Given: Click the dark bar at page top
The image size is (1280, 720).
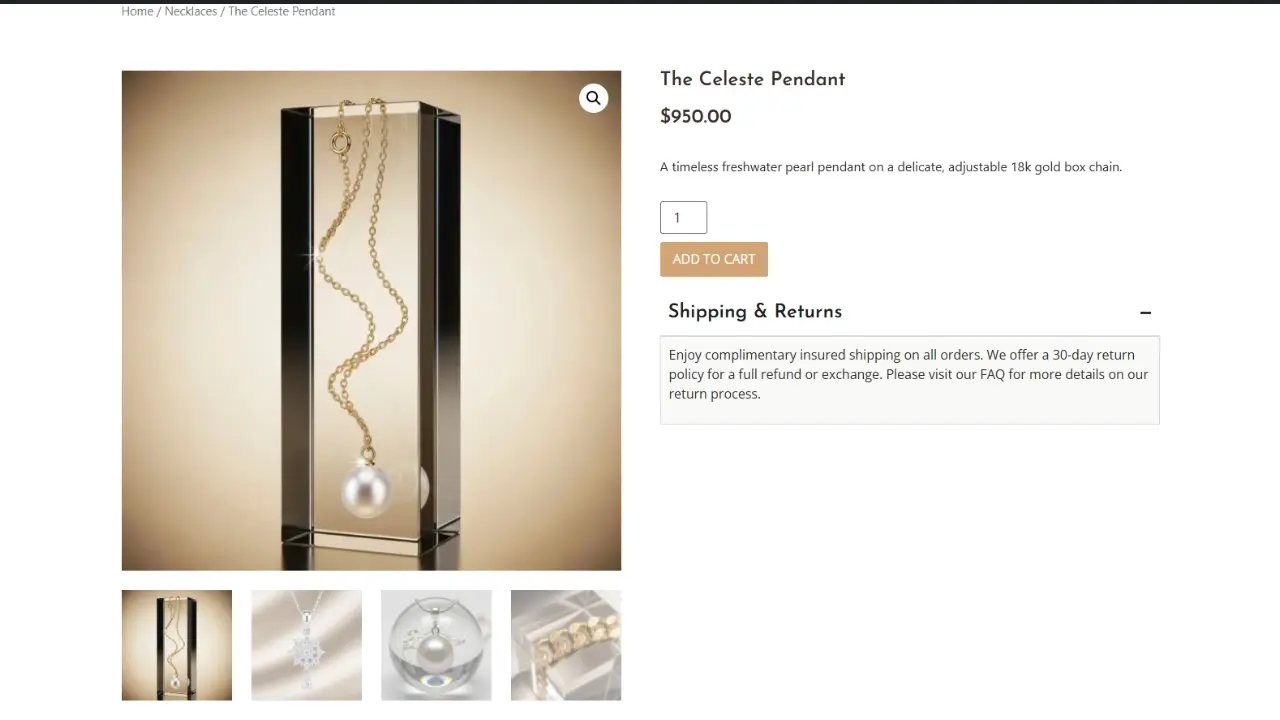Looking at the screenshot, I should (x=640, y=2).
